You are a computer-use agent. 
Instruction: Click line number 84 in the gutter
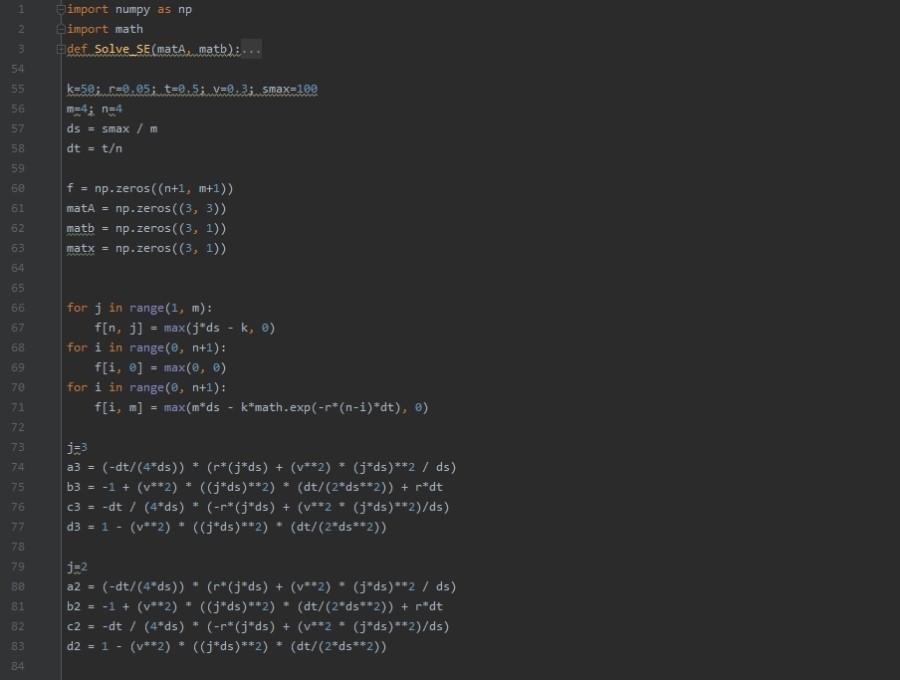[18, 666]
